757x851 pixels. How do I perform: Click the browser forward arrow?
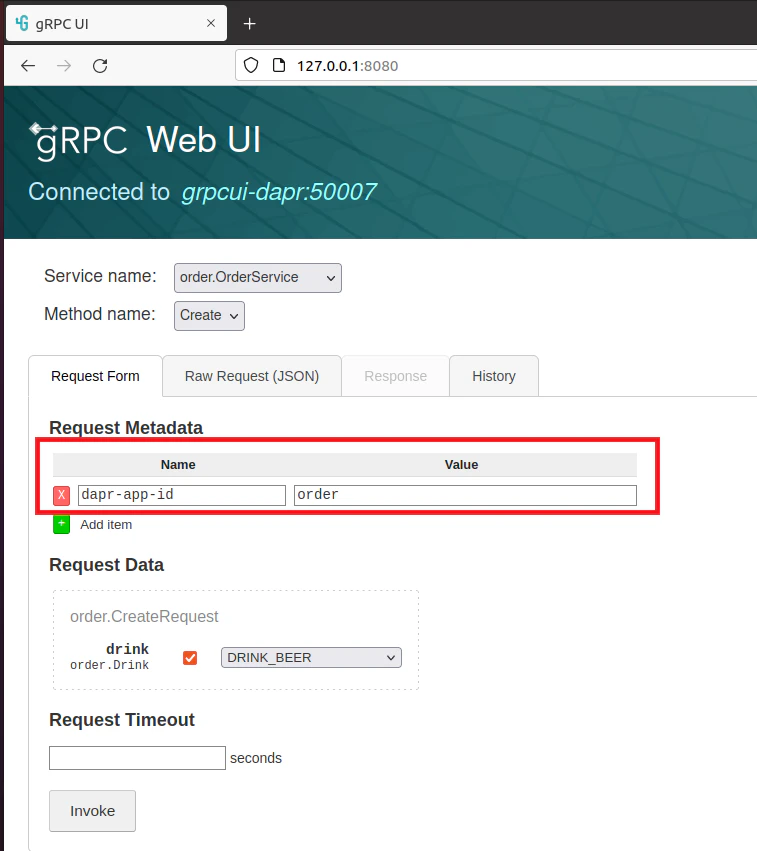point(63,66)
